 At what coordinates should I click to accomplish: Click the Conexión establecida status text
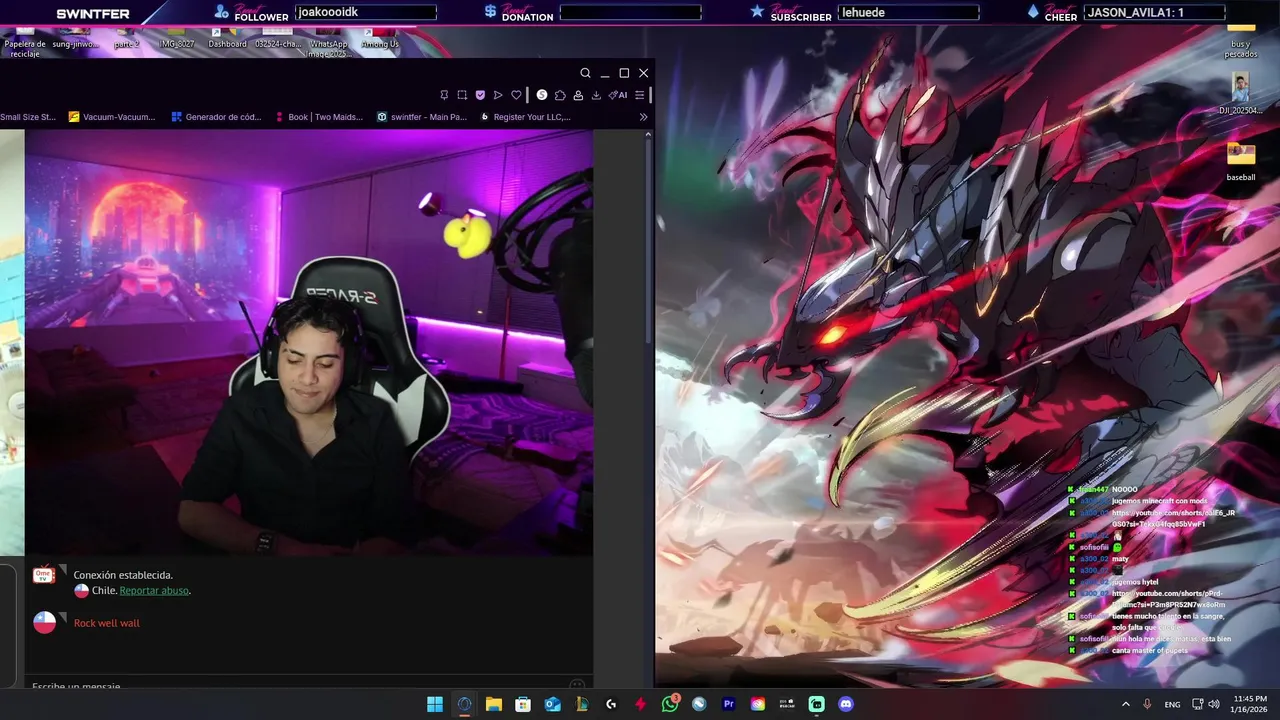pos(123,575)
